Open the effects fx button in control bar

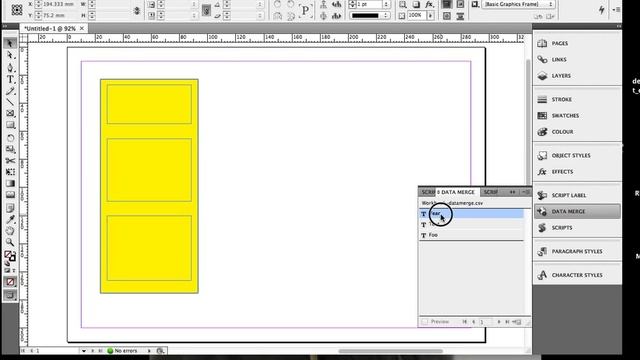(x=429, y=4)
